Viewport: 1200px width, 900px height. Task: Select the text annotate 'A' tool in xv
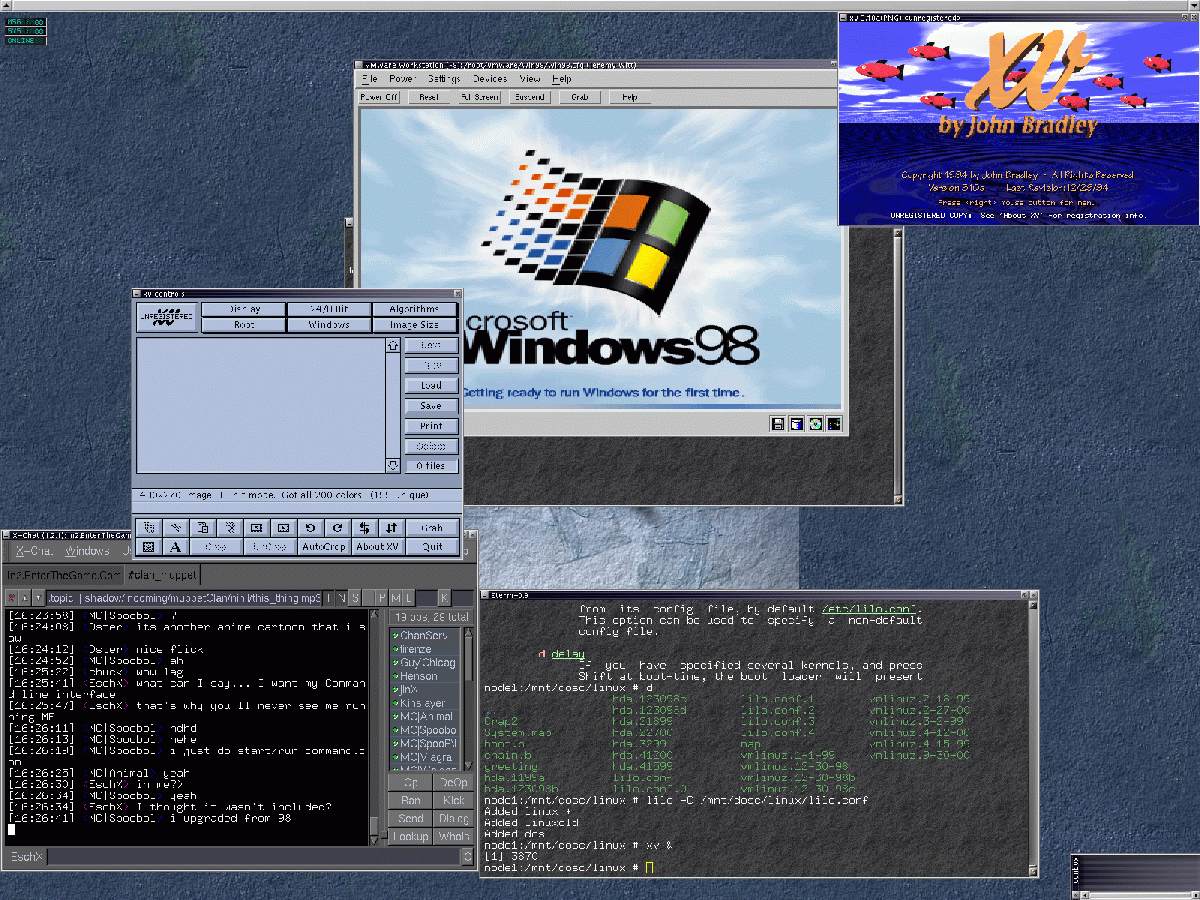(175, 546)
